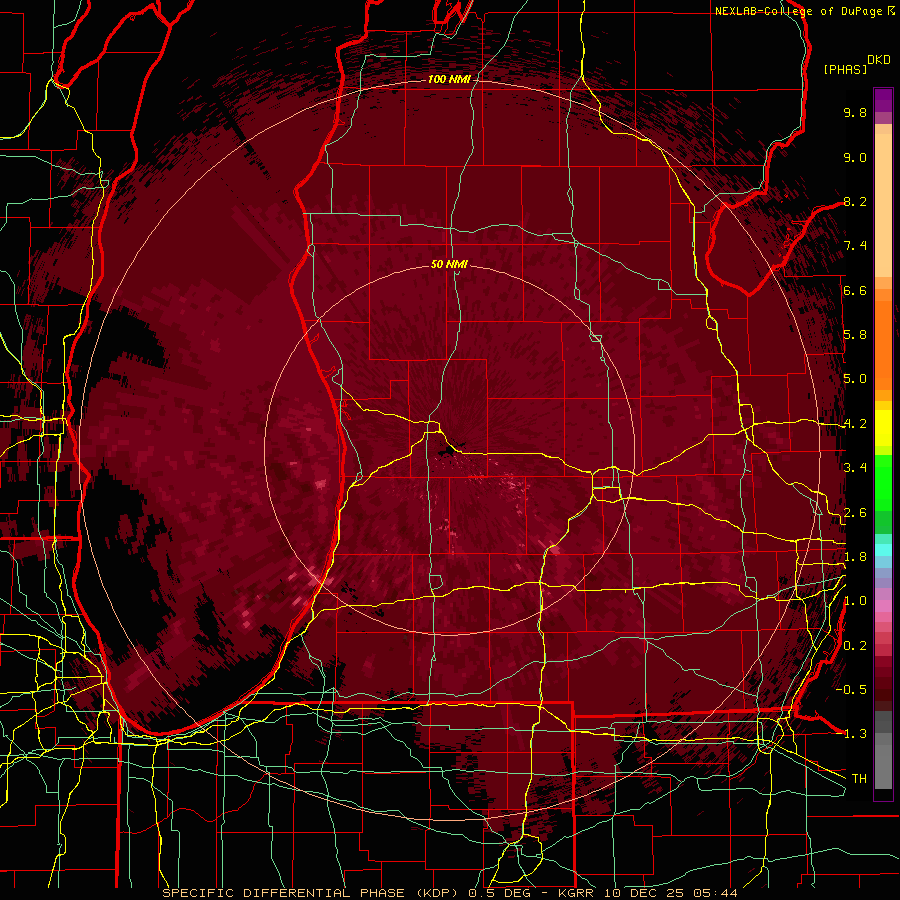Click the TH threshold legend label
The image size is (900, 900).
(859, 779)
